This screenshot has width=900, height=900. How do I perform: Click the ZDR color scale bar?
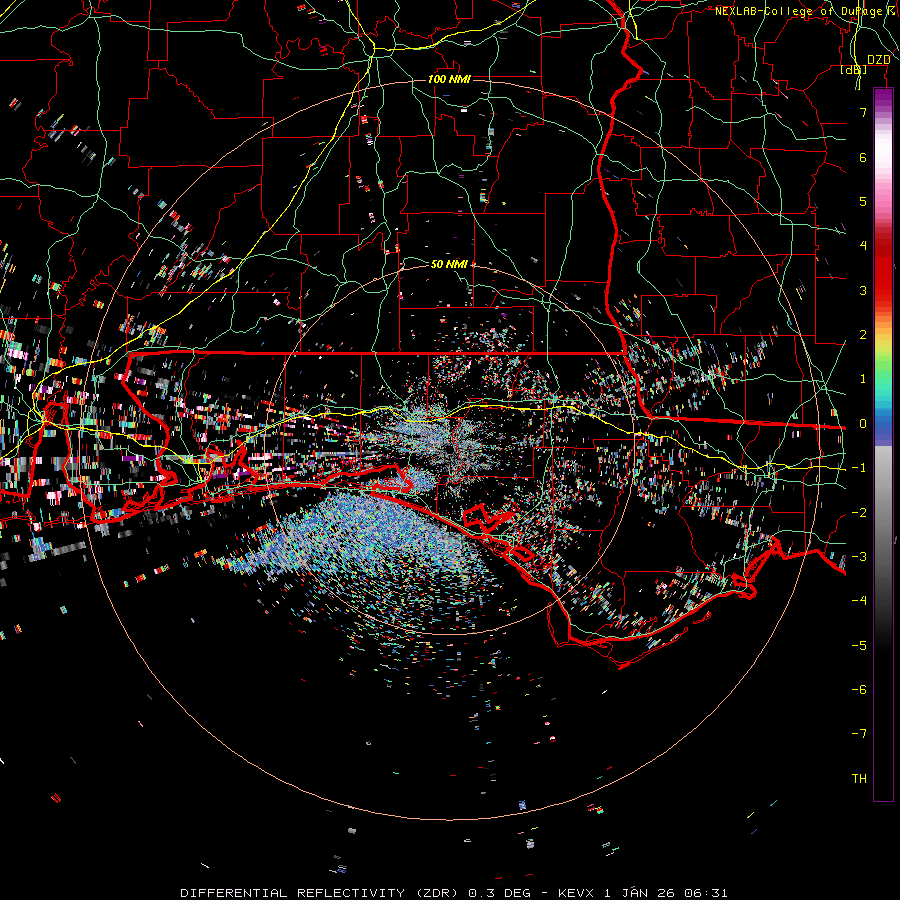883,445
